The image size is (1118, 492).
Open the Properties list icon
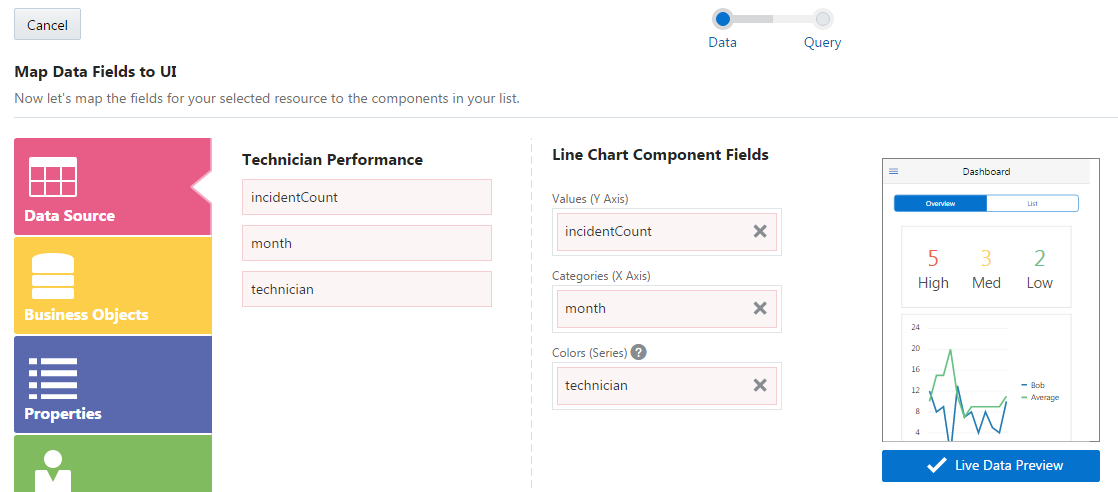(x=53, y=378)
